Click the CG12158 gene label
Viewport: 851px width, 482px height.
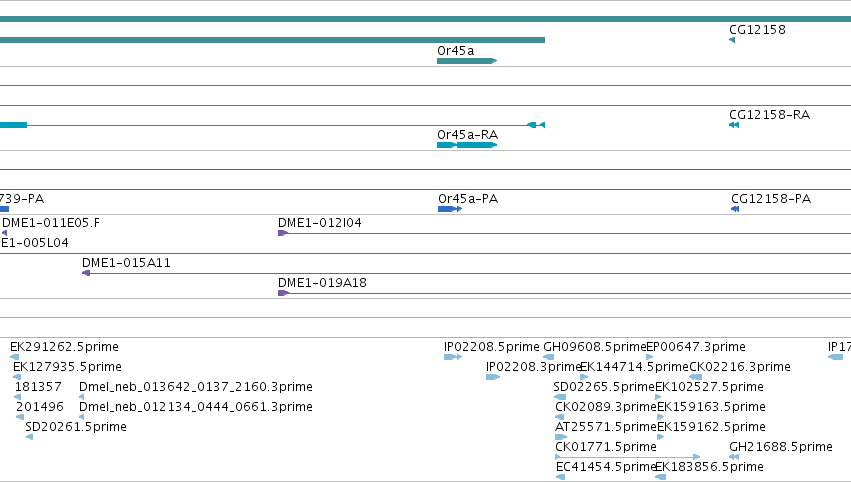click(x=757, y=30)
